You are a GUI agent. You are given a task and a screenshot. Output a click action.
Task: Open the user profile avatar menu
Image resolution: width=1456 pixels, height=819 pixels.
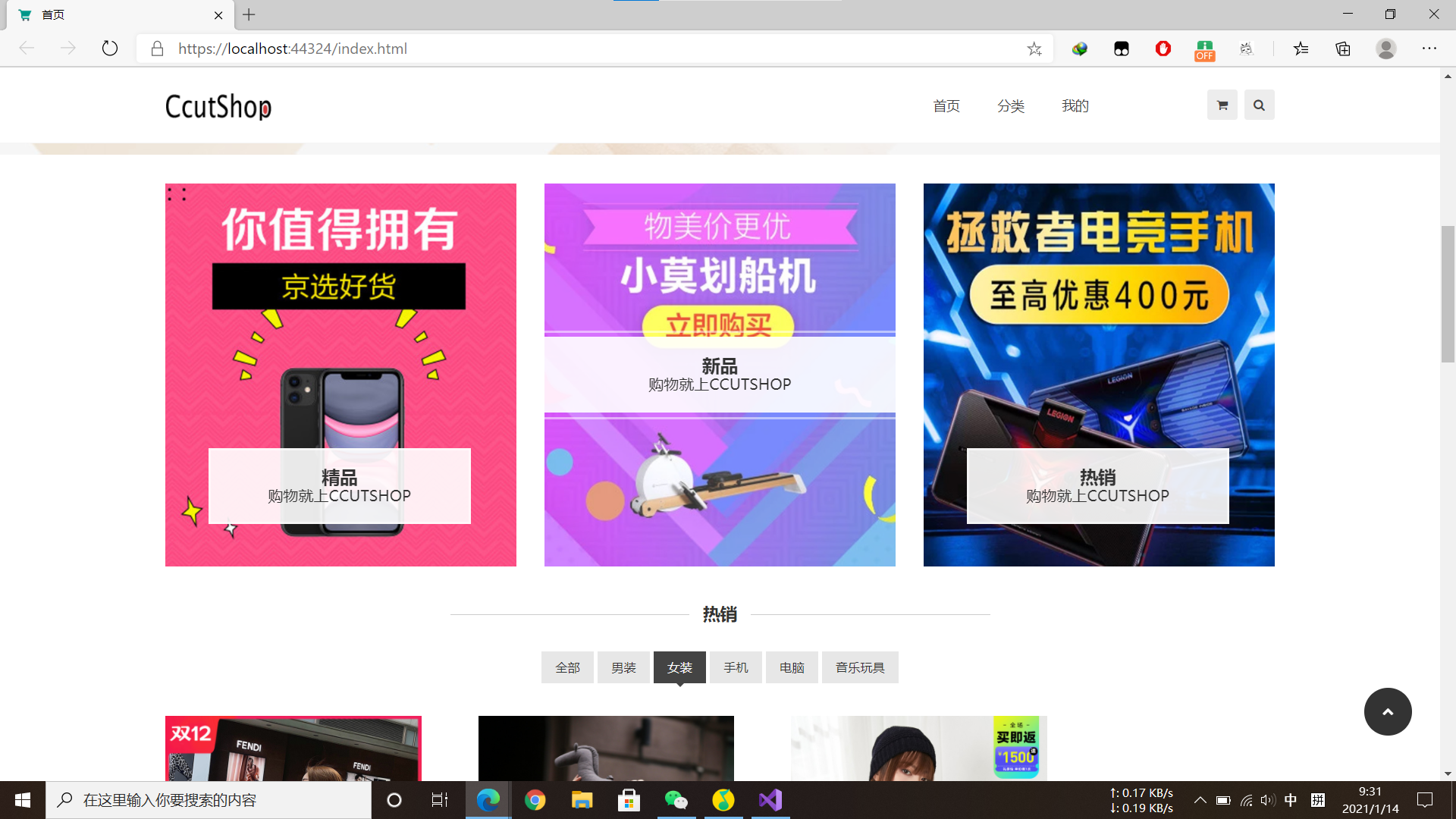click(x=1385, y=49)
